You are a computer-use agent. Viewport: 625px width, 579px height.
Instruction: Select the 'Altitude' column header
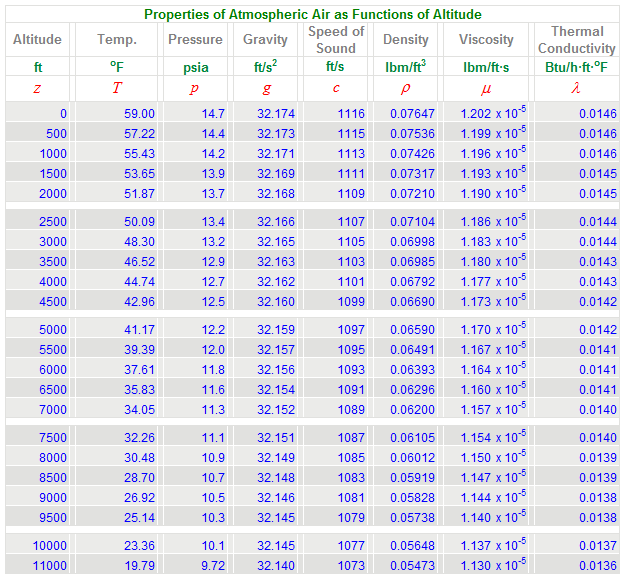pyautogui.click(x=37, y=39)
